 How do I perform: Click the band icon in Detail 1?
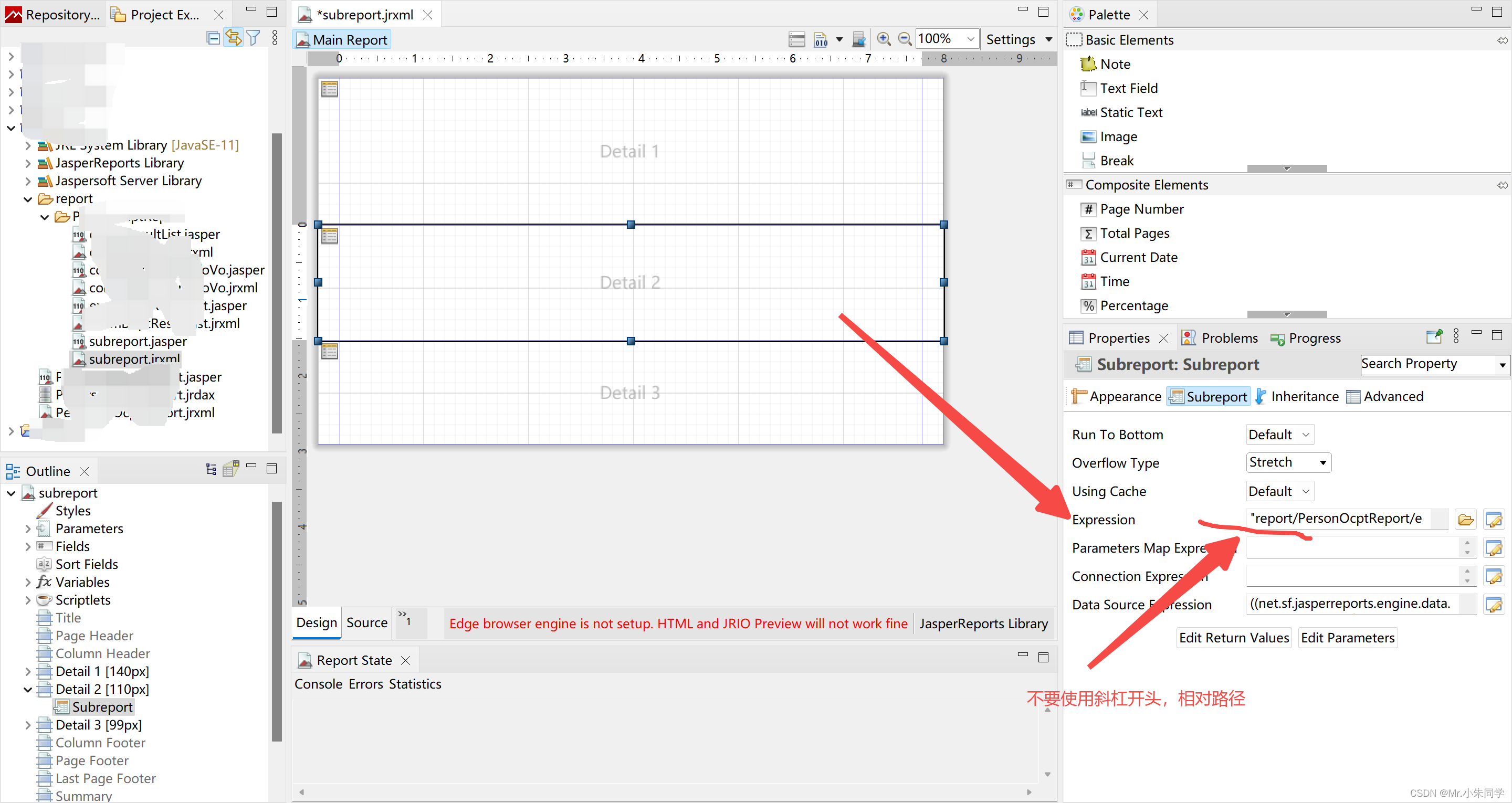click(330, 89)
